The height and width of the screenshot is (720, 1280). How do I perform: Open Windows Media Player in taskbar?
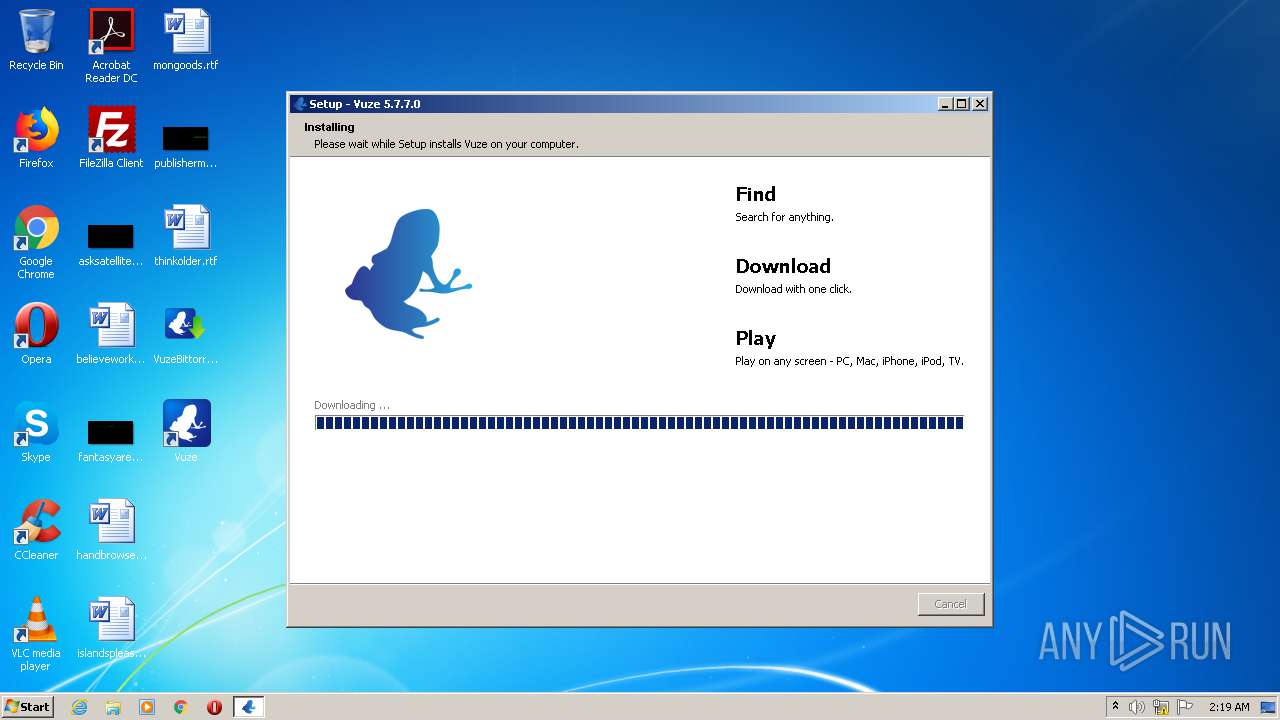point(147,707)
